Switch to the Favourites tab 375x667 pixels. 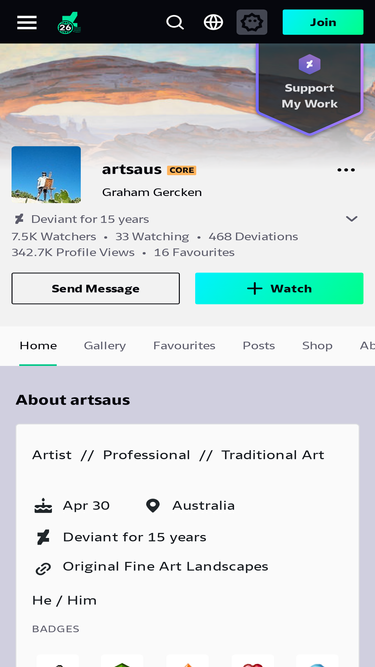[184, 345]
